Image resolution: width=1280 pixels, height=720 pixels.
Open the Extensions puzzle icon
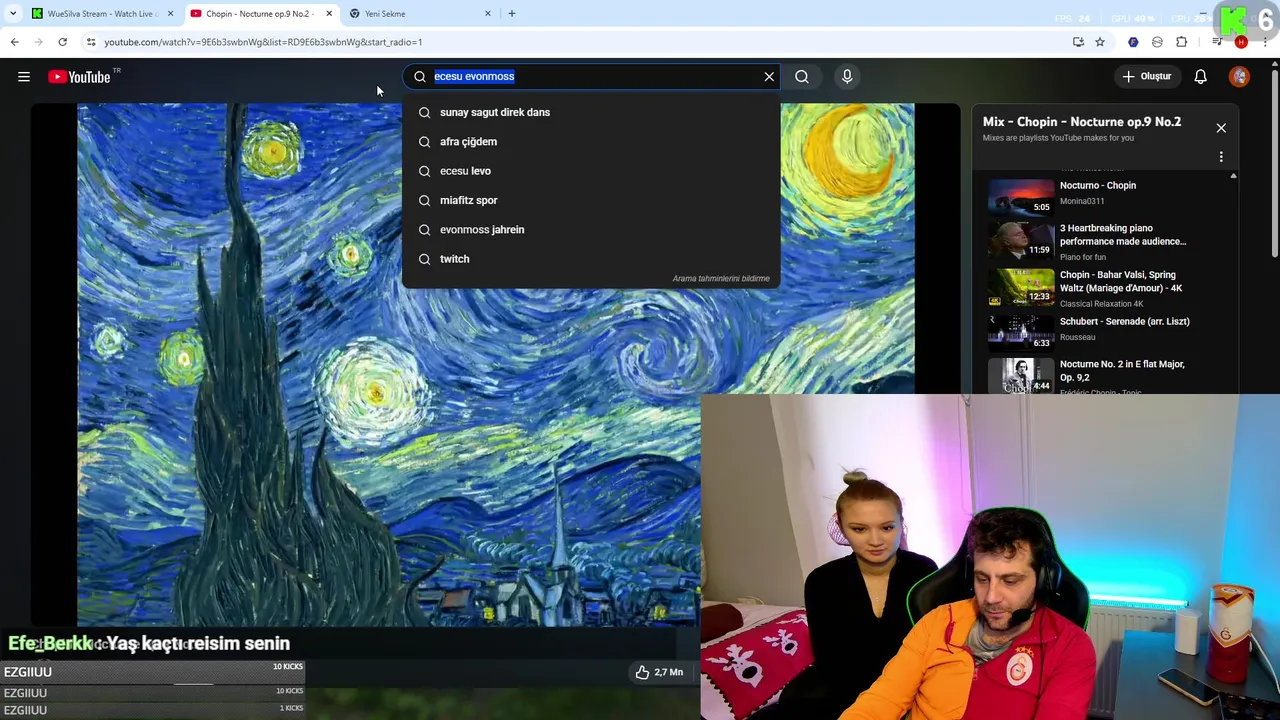tap(1182, 42)
